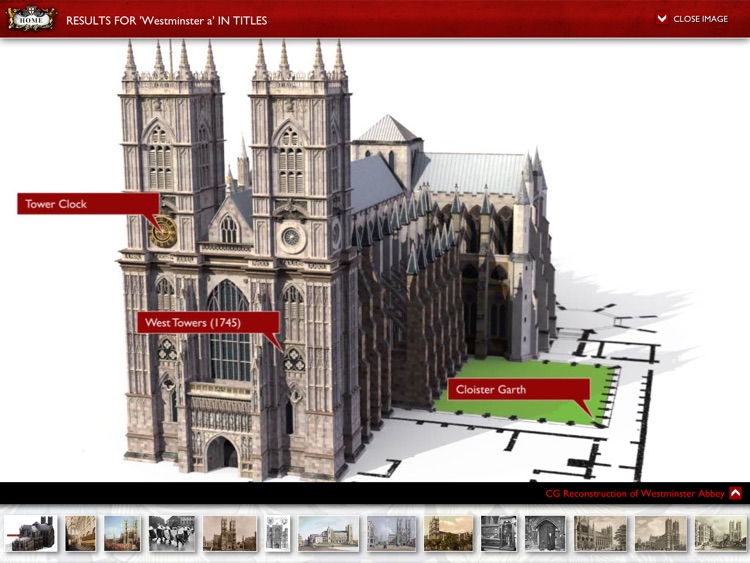Click results header 'Westminster a' IN TITLES
This screenshot has height=563, width=750.
point(166,21)
